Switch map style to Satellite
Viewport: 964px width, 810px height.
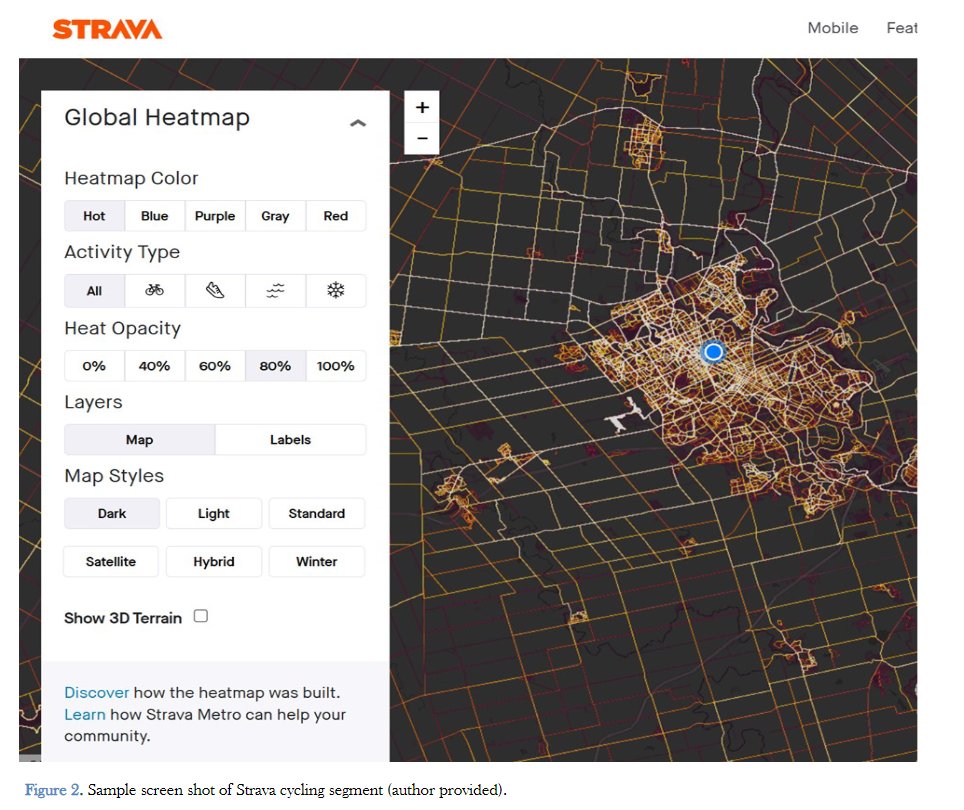[x=111, y=561]
